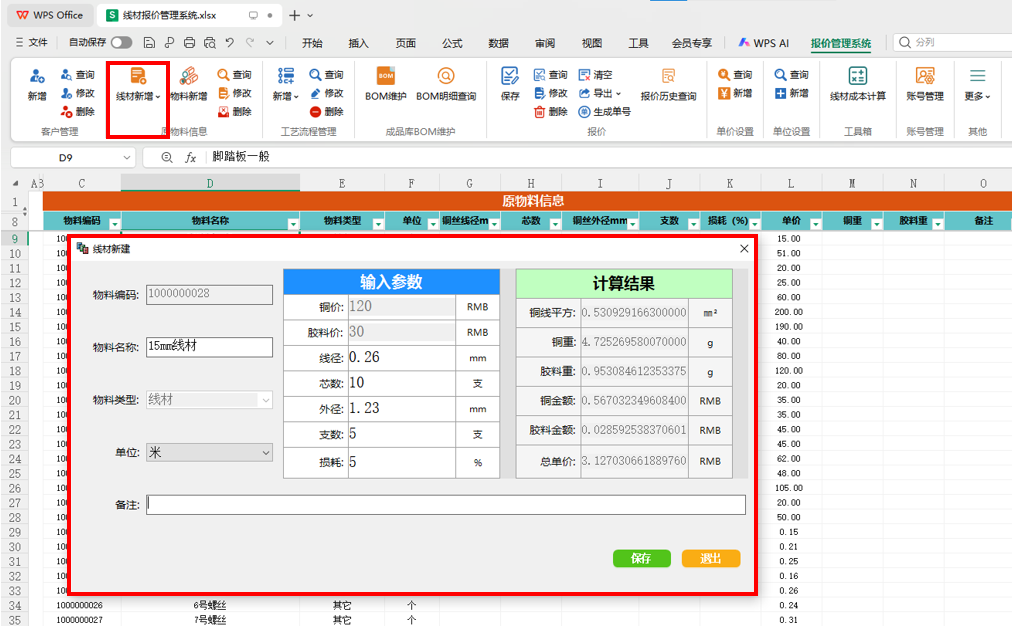The height and width of the screenshot is (632, 1012).
Task: Click the ribbon search box
Action: pyautogui.click(x=955, y=43)
